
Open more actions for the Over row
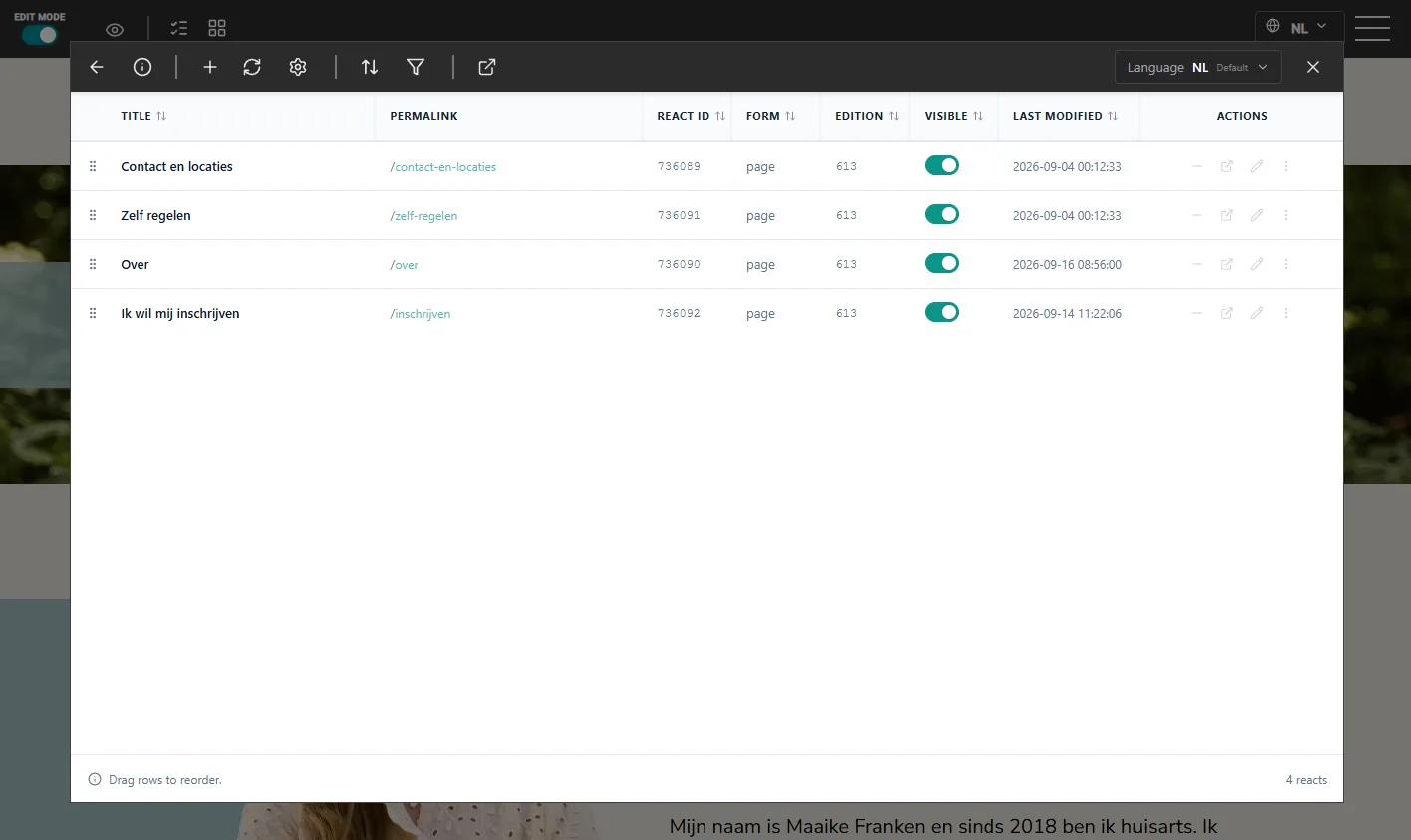(x=1286, y=264)
